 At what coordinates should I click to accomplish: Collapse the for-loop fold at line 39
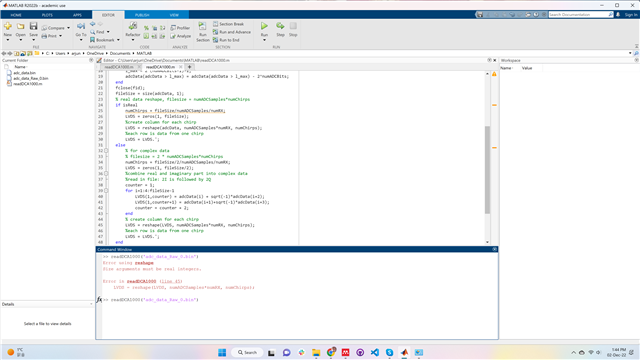click(106, 191)
